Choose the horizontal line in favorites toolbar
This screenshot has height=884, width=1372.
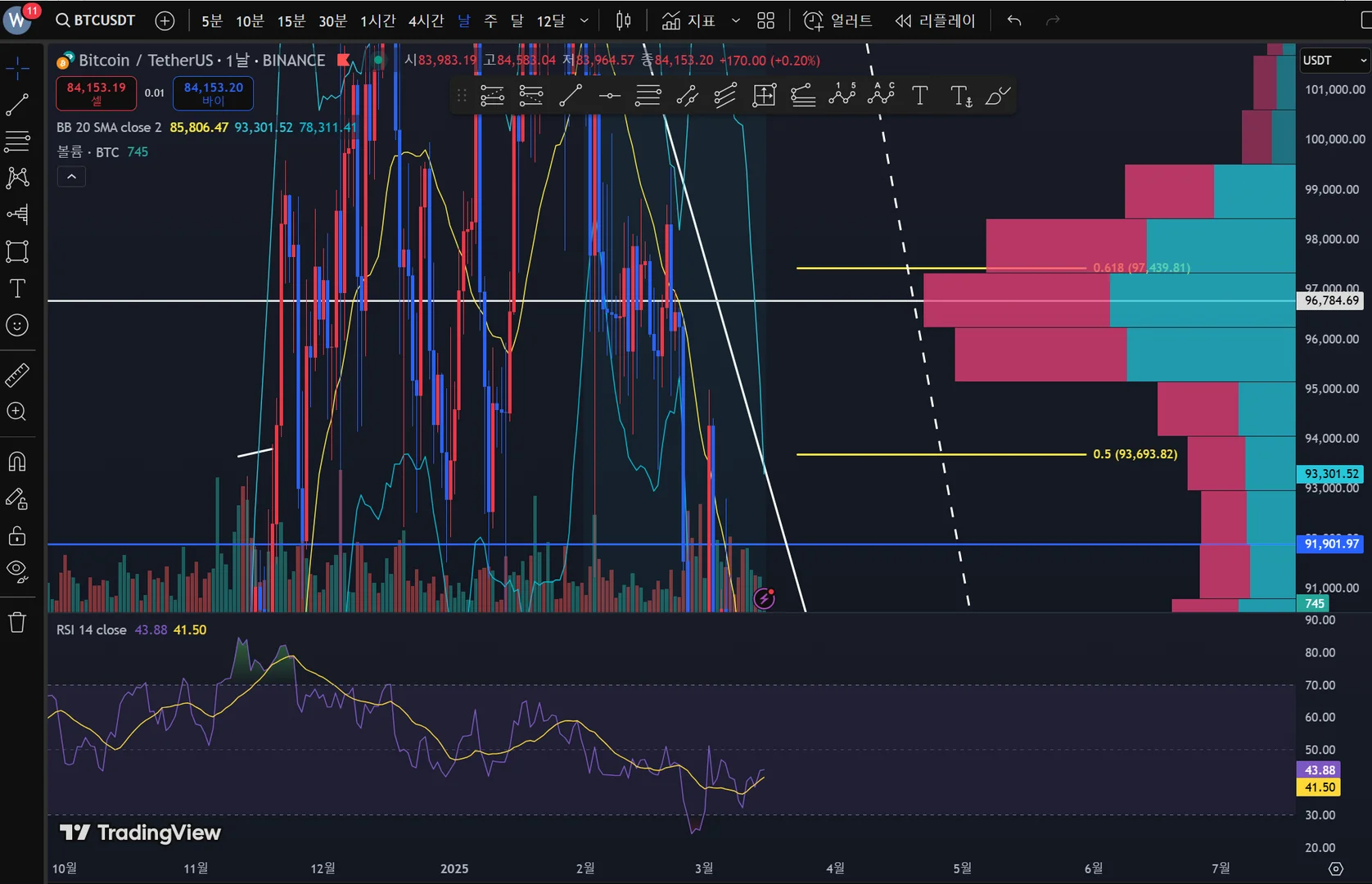[610, 96]
